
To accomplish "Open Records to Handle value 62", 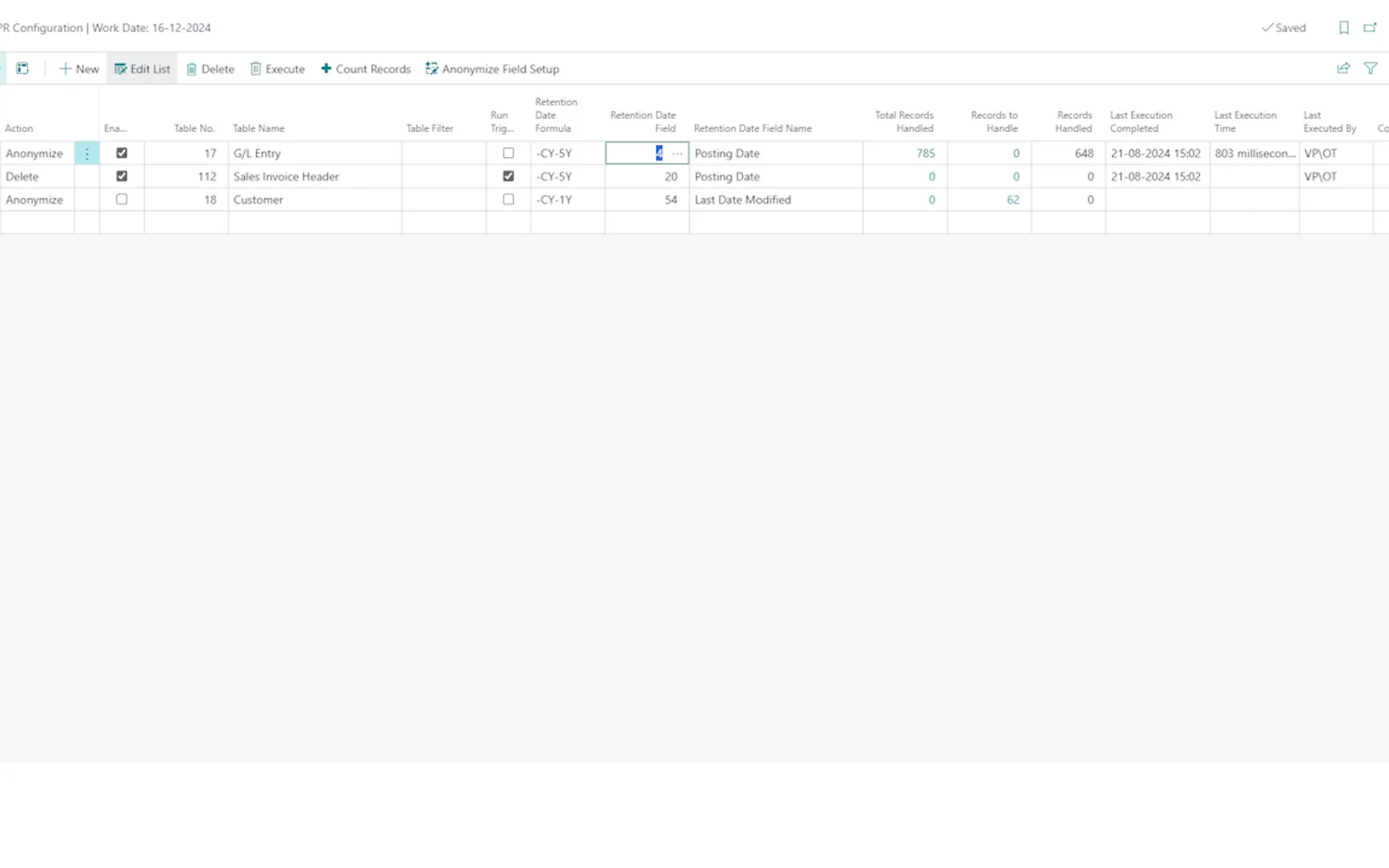I will pos(1013,200).
